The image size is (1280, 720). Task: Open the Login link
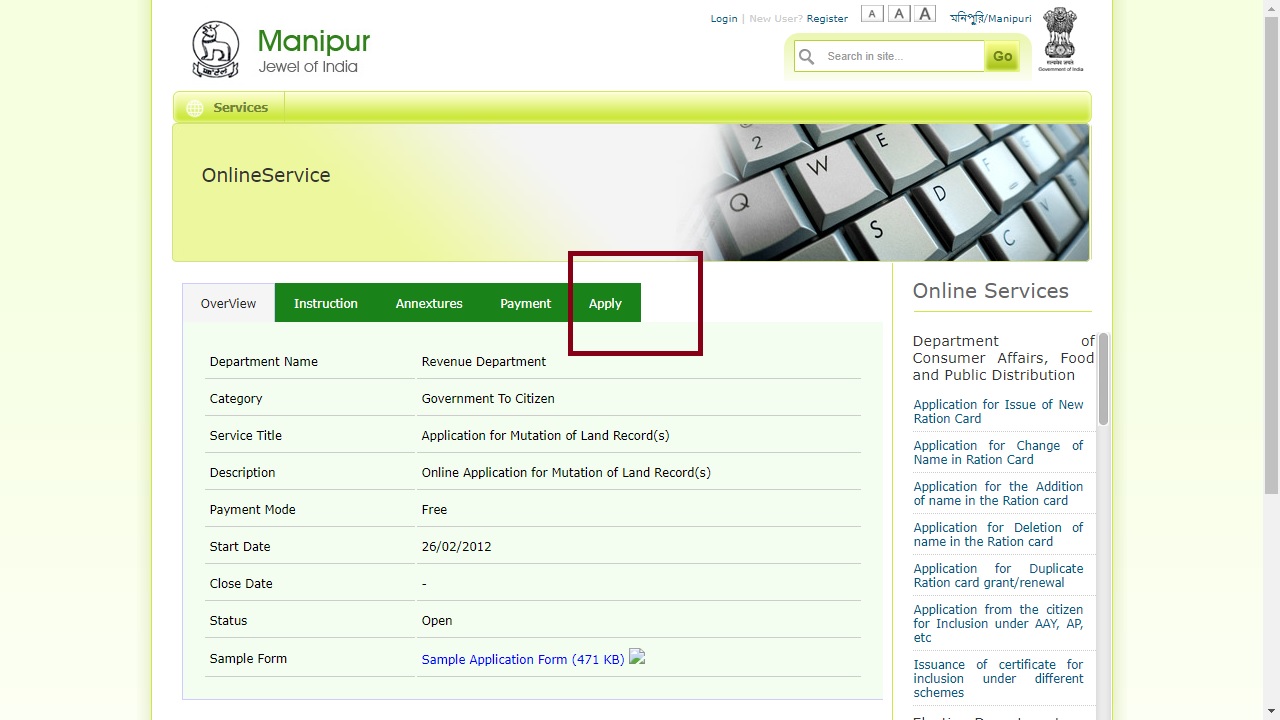pyautogui.click(x=724, y=19)
